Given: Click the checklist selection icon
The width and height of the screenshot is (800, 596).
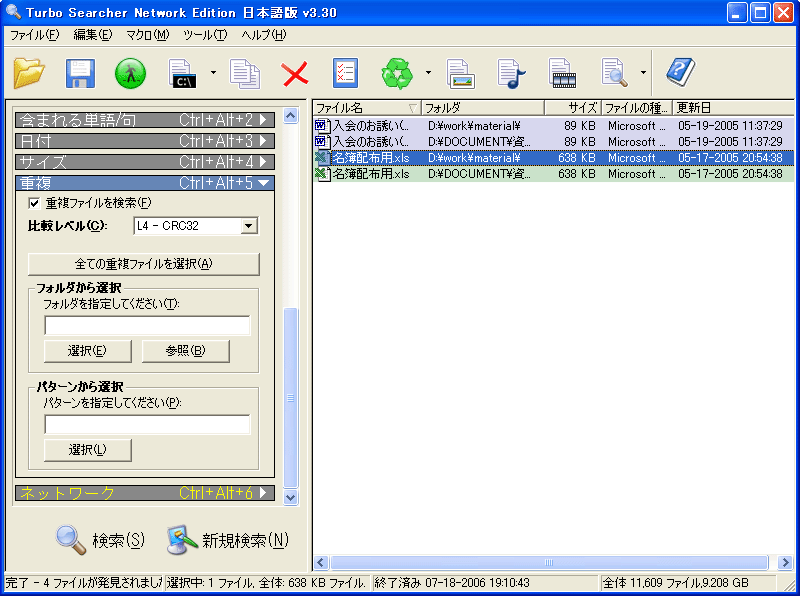Looking at the screenshot, I should [x=345, y=73].
